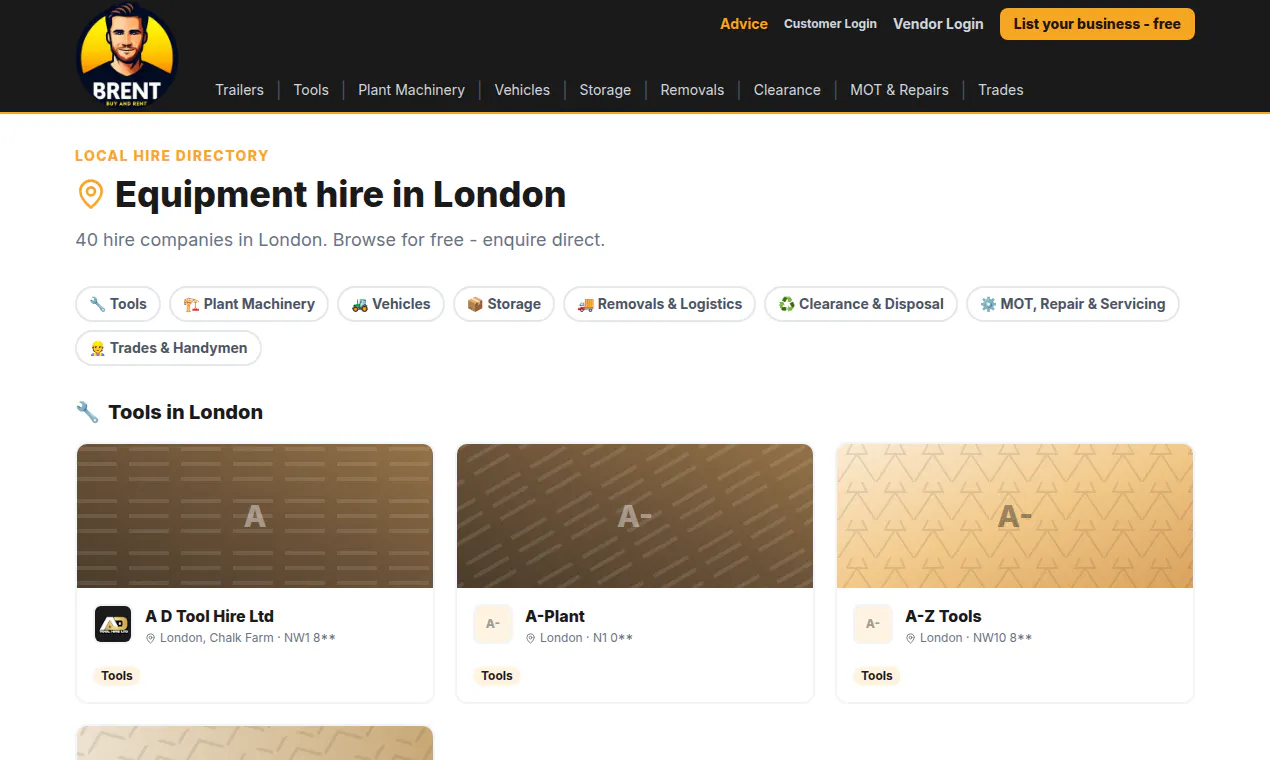Viewport: 1270px width, 760px height.
Task: Select the MOT, Repair & Servicing chip
Action: pos(1073,304)
